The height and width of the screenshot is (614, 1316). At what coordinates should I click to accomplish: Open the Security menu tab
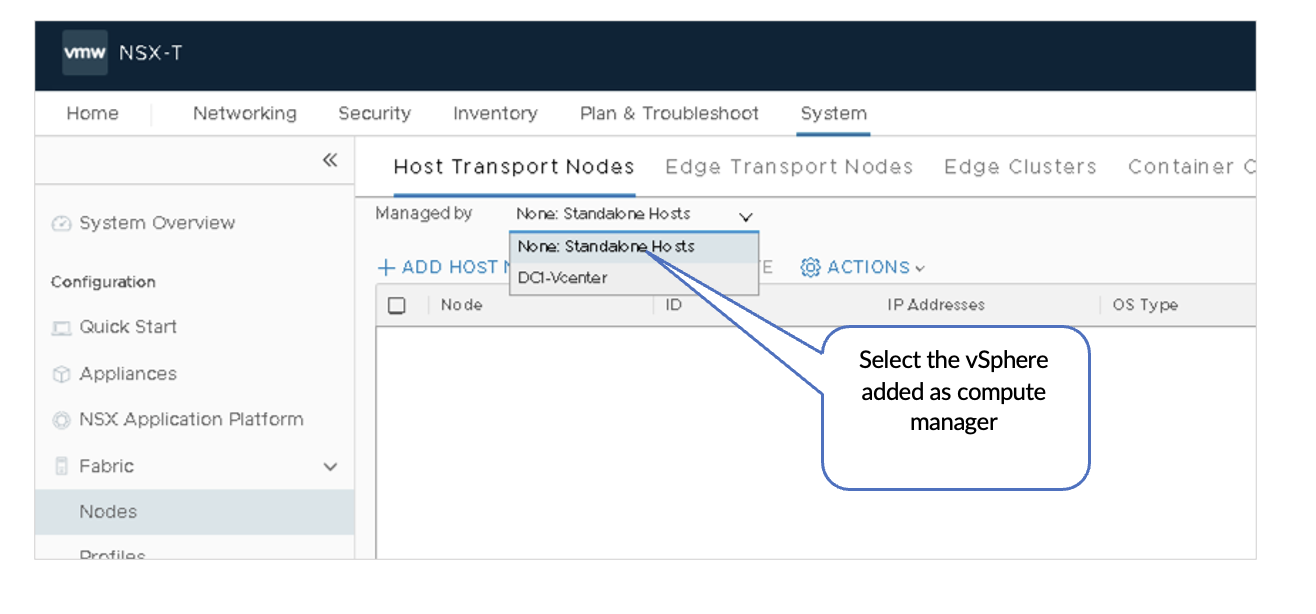coord(374,114)
